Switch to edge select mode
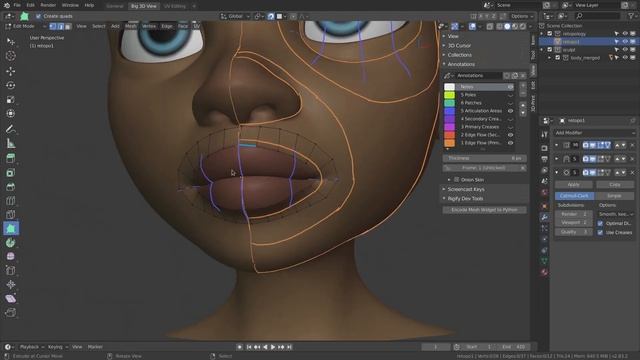This screenshot has height=360, width=640. (x=60, y=26)
